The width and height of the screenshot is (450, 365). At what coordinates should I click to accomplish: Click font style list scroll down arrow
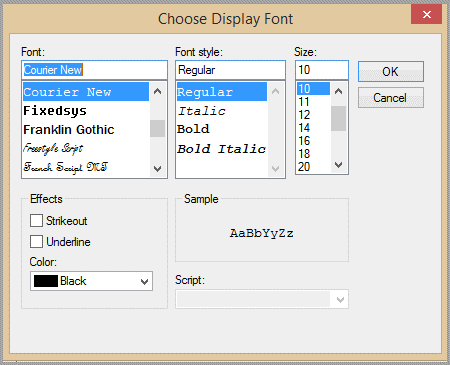pyautogui.click(x=276, y=168)
